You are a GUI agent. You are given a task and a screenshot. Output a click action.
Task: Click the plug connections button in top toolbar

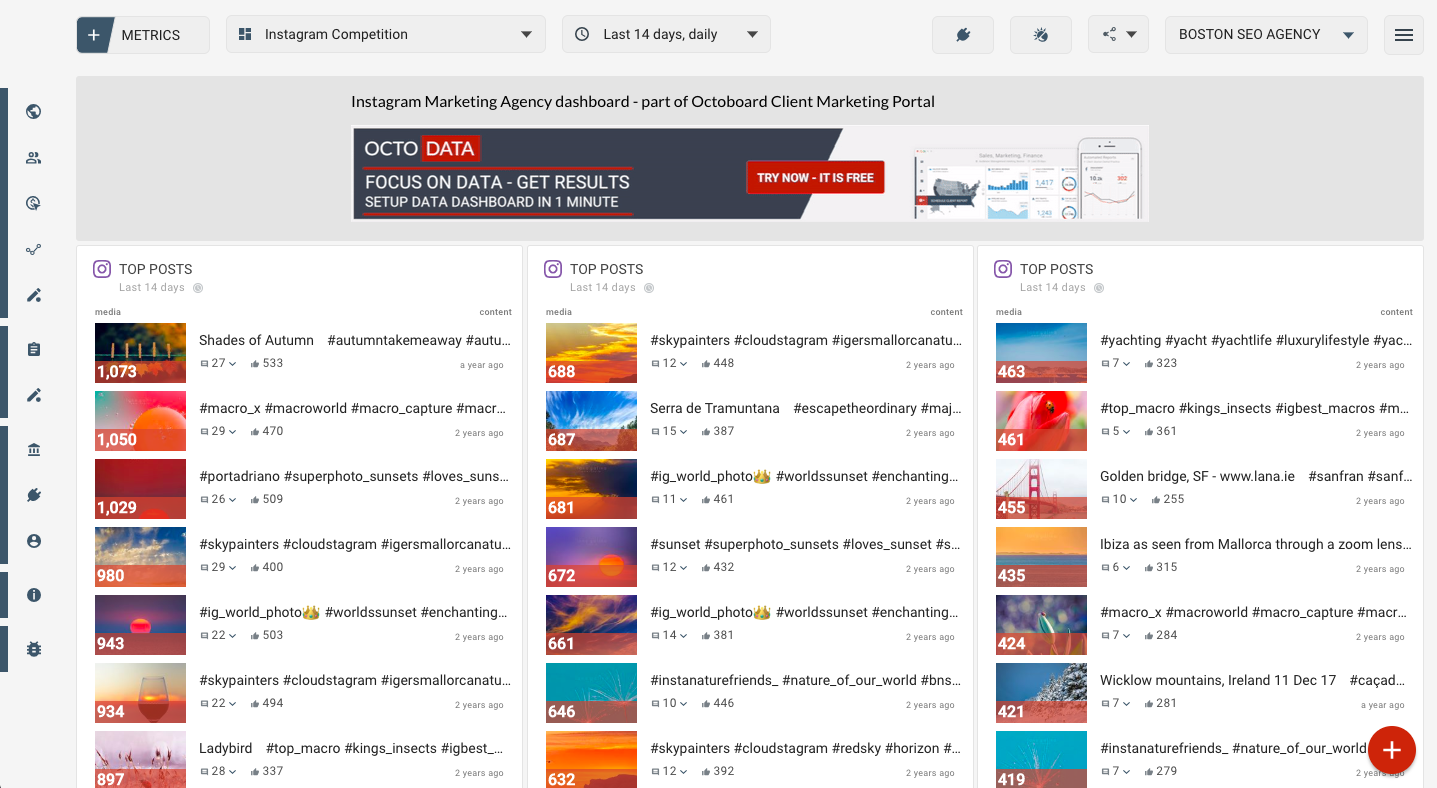(x=963, y=35)
